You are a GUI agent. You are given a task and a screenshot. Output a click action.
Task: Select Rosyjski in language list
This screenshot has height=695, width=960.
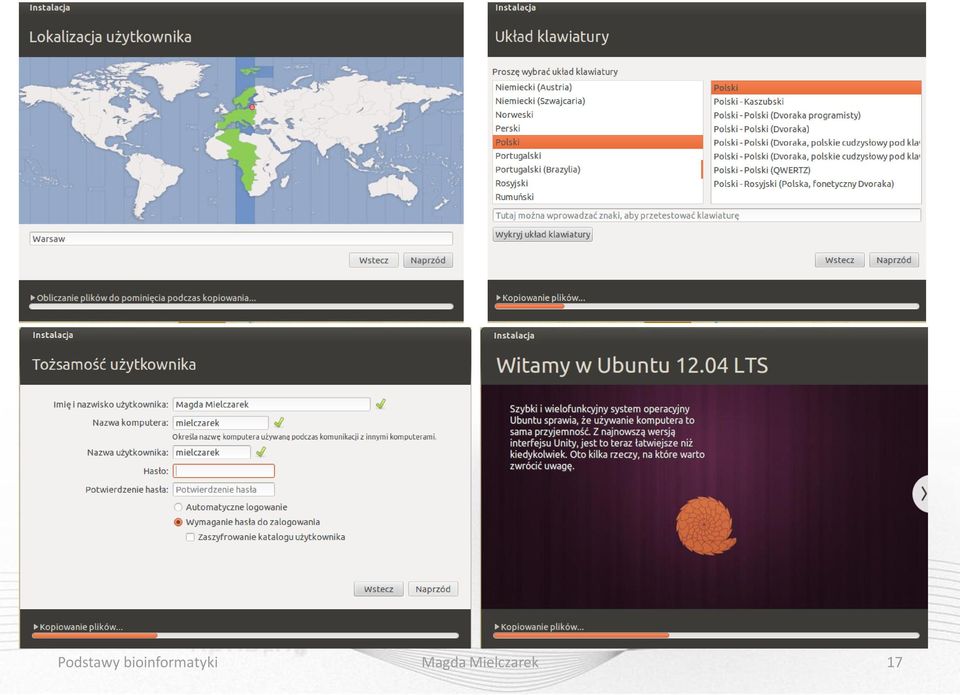[x=597, y=183]
